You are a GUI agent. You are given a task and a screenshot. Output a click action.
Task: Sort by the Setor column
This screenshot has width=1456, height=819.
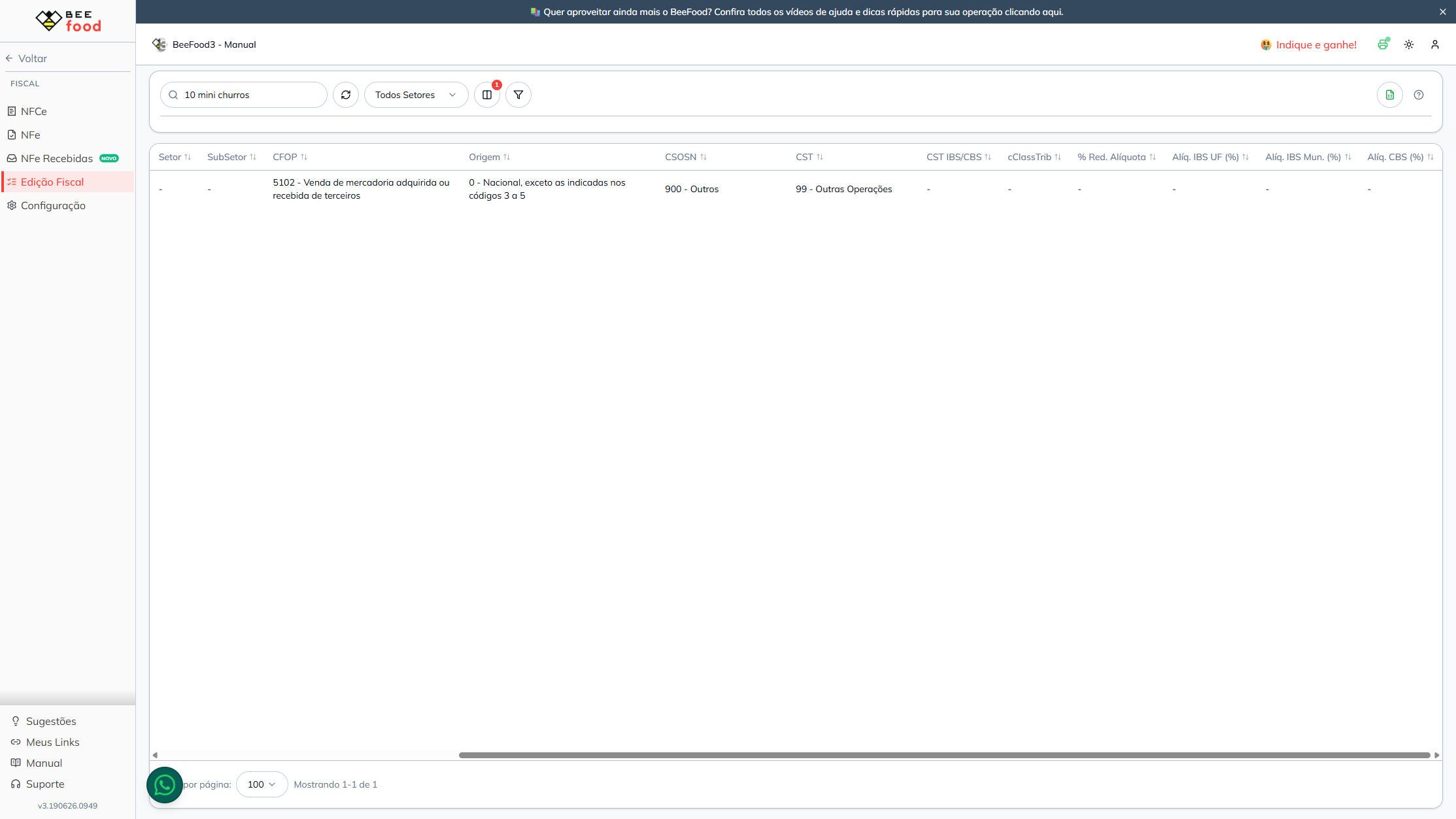point(175,157)
